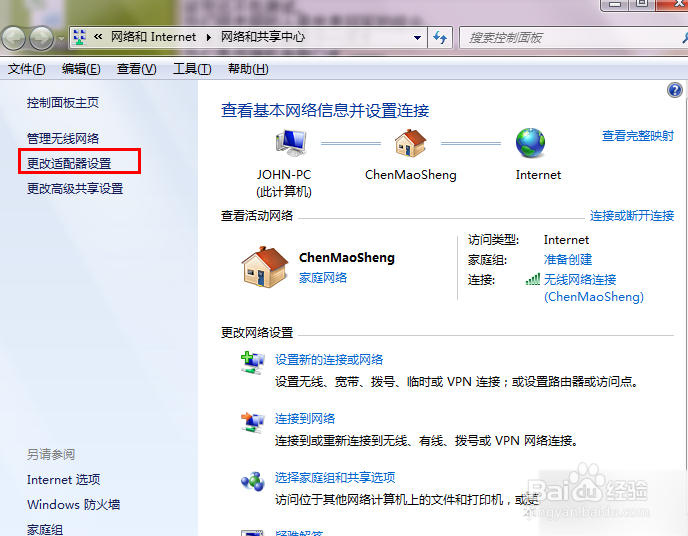
Task: Open 选择家庭组和共享选项
Action: coord(335,477)
